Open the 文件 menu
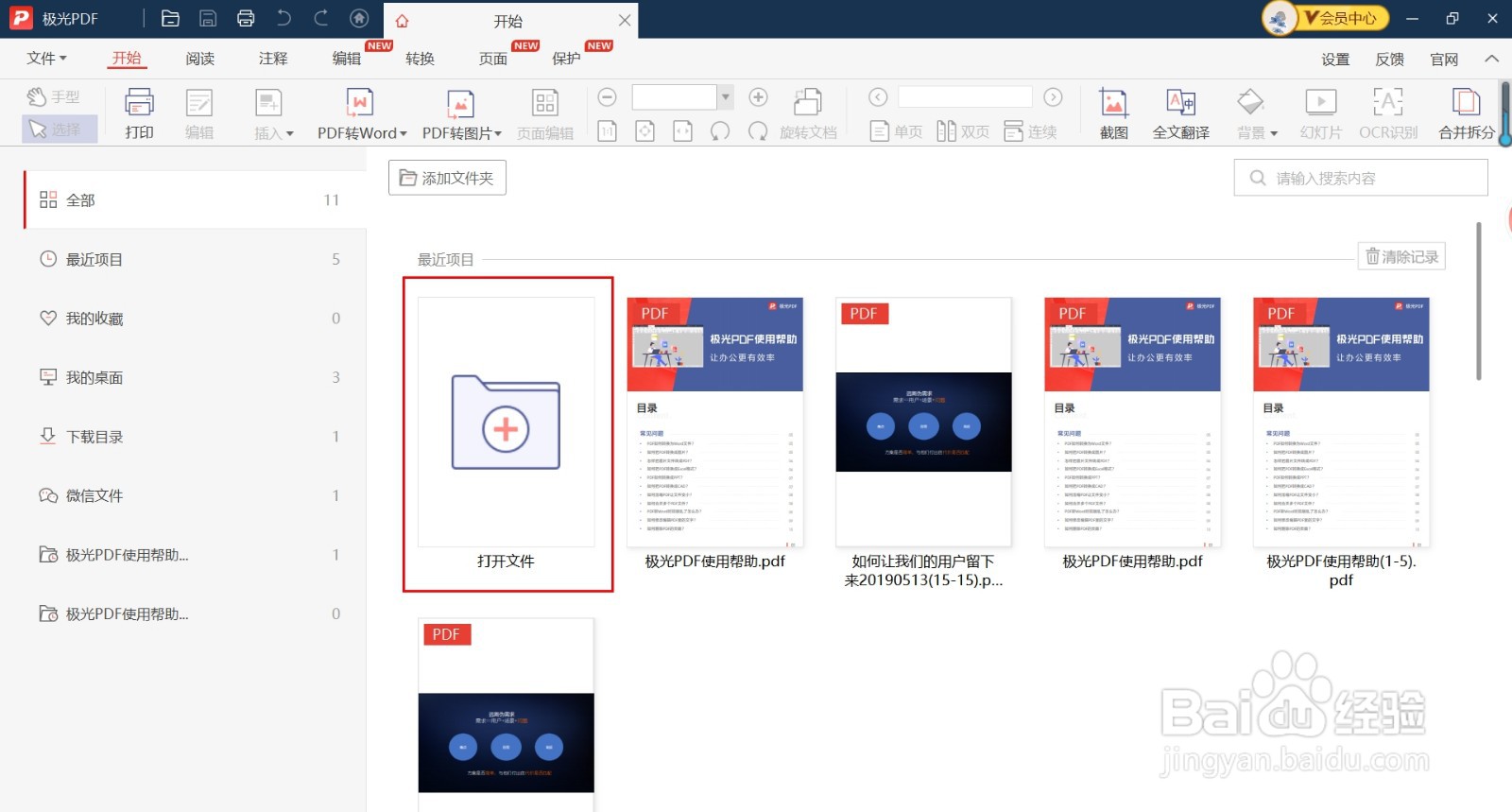Image resolution: width=1512 pixels, height=812 pixels. pyautogui.click(x=46, y=59)
